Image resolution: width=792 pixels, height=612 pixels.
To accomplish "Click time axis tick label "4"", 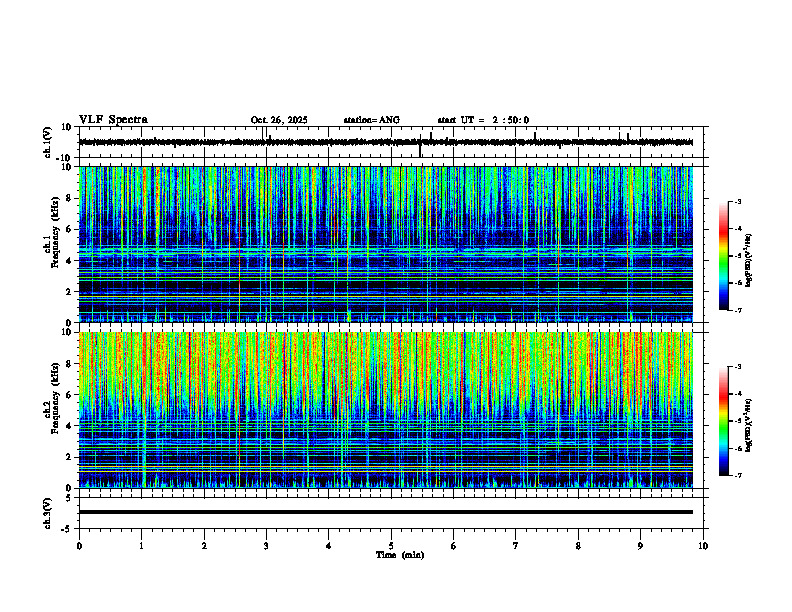I will click(329, 546).
